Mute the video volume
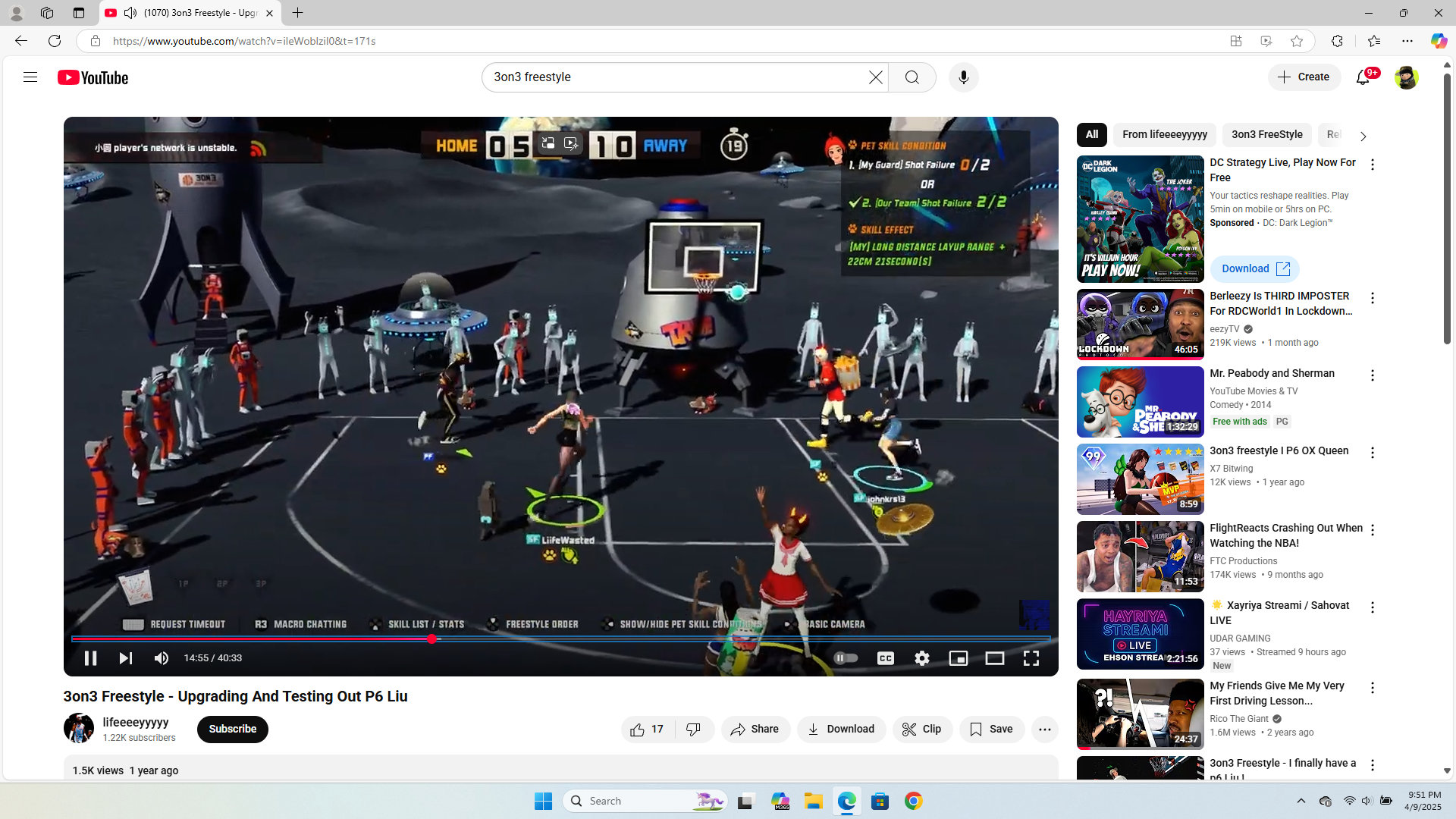1456x819 pixels. 162,658
